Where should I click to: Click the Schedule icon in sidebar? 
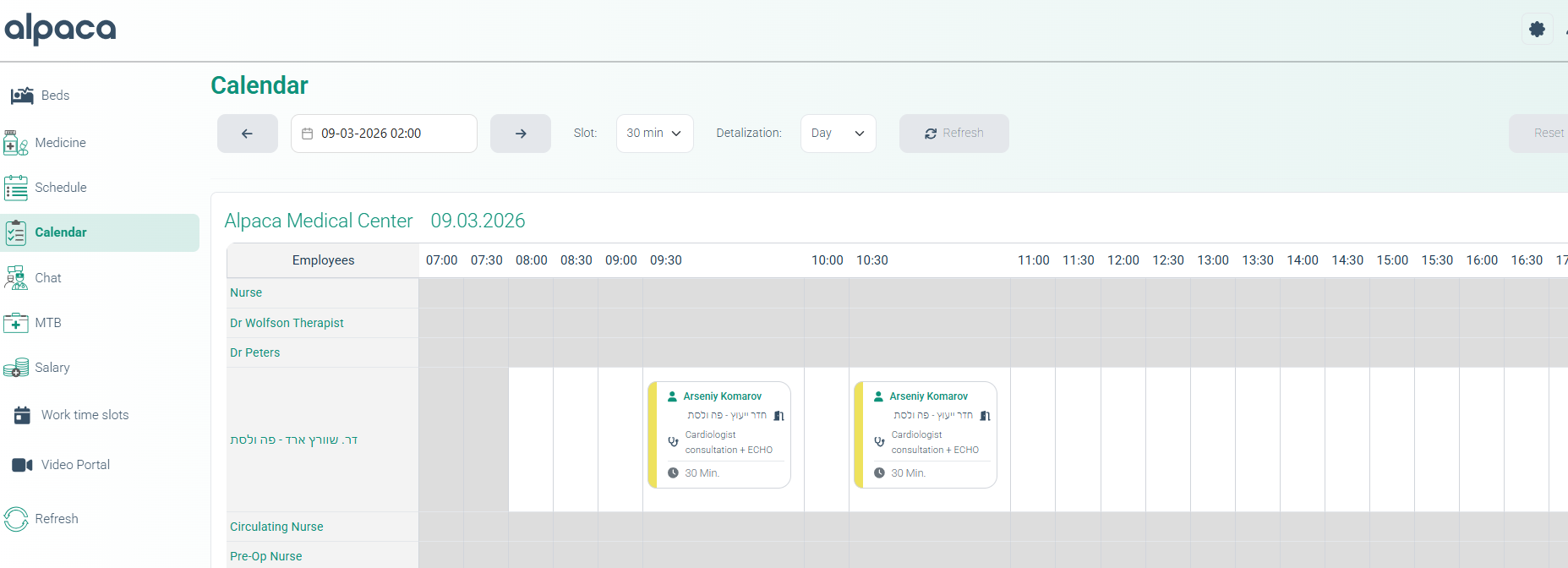click(16, 188)
